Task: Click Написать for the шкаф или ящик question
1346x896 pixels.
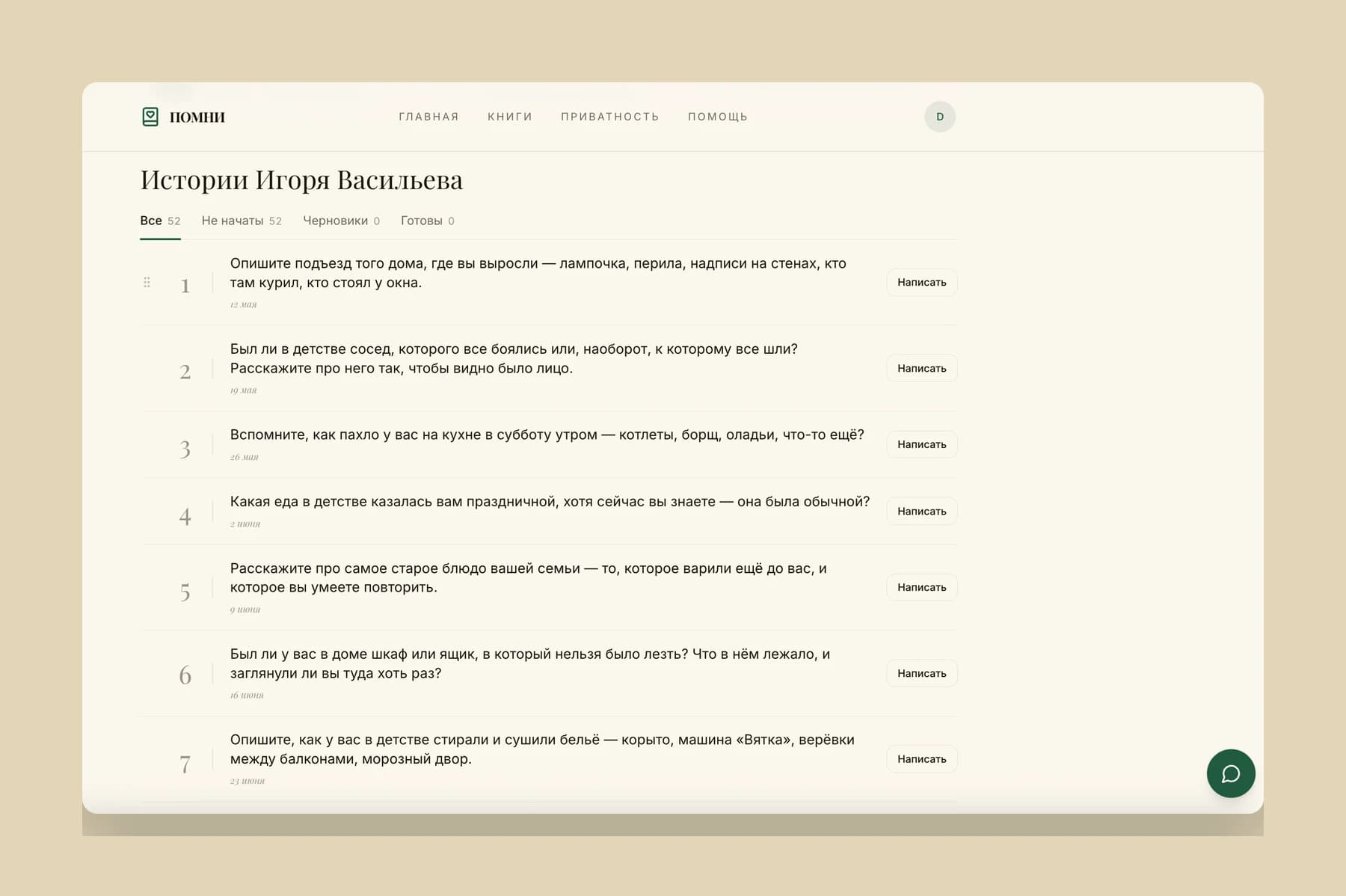Action: 921,673
